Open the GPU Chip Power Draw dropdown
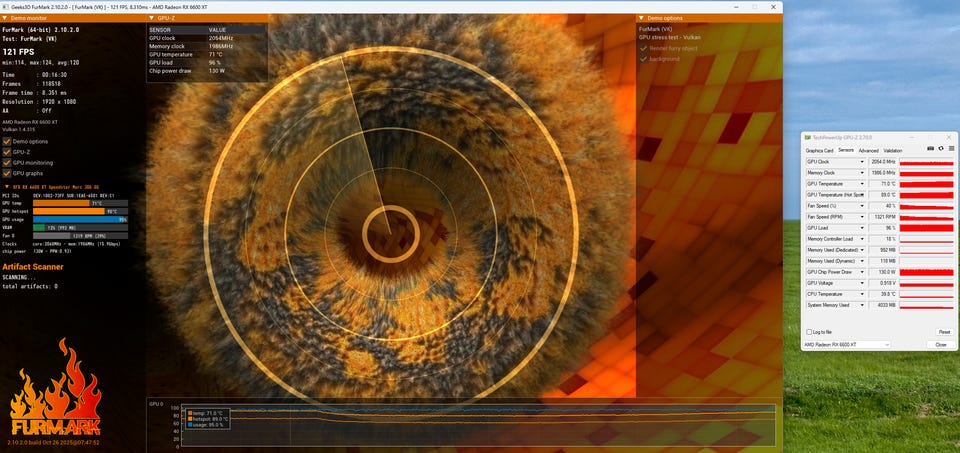This screenshot has width=960, height=453. click(x=863, y=272)
